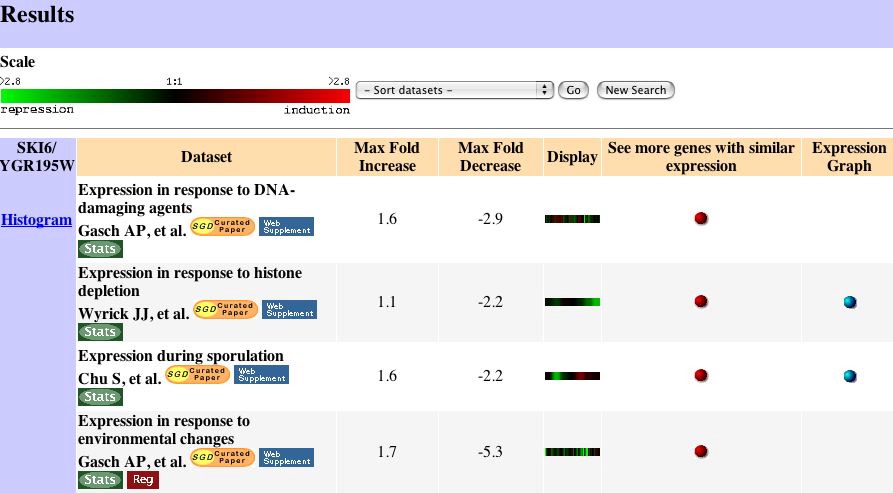Click display heatmap strip for environmental changes
Image resolution: width=893 pixels, height=493 pixels.
(572, 452)
